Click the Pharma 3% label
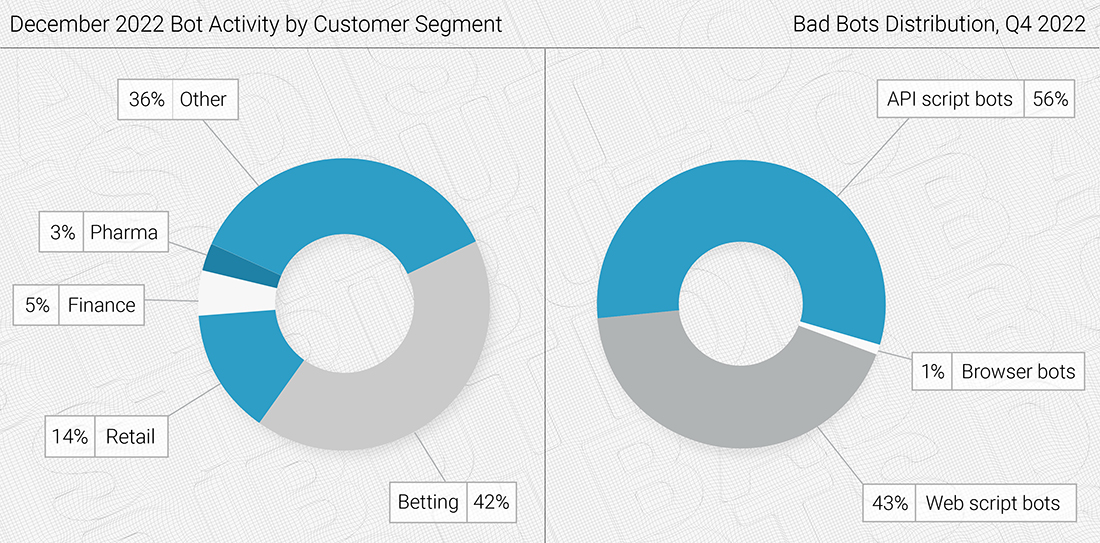 pos(105,232)
